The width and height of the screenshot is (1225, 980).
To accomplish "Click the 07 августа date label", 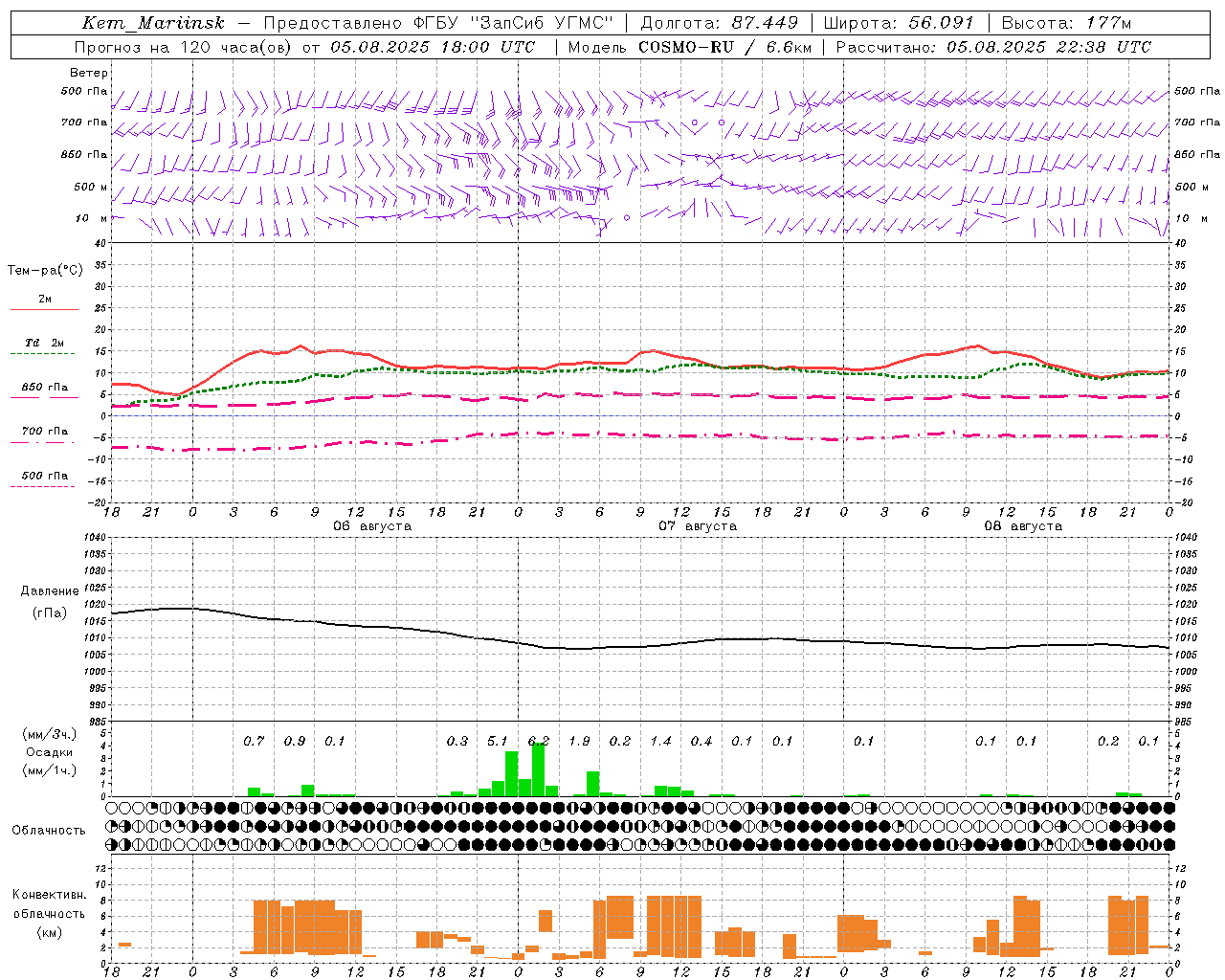I will click(698, 526).
